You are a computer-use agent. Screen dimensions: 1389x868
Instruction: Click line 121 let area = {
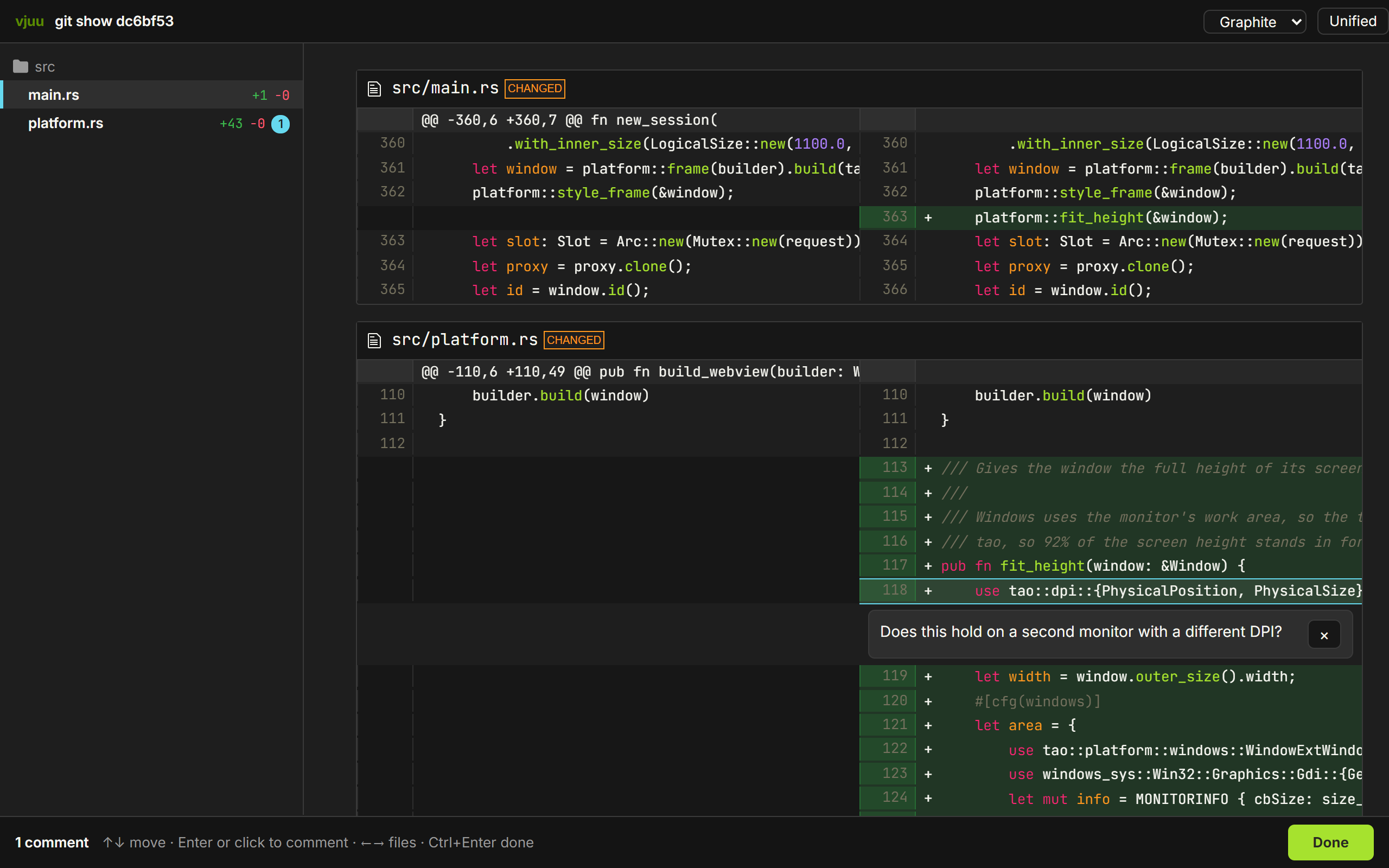(1111, 726)
